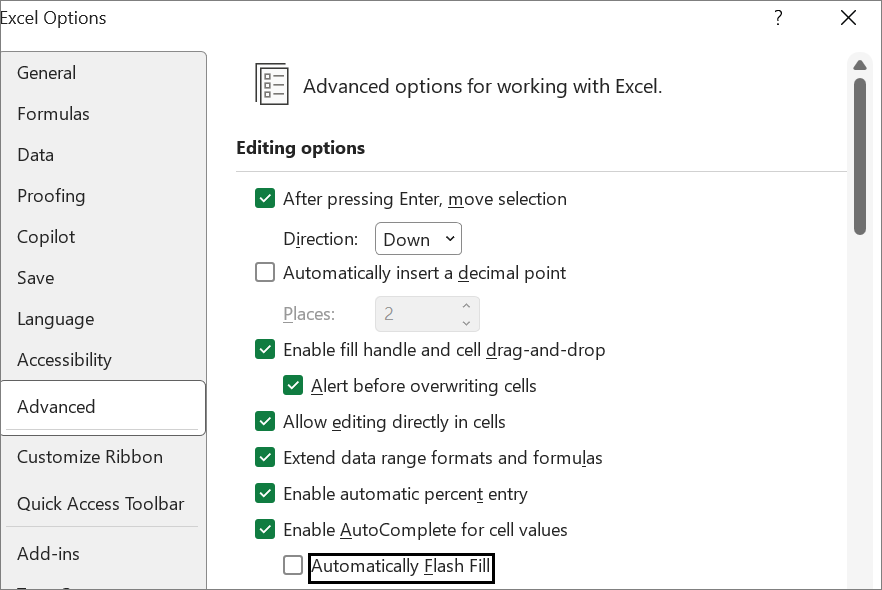This screenshot has height=590, width=882.
Task: Open the Save category
Action: (35, 278)
